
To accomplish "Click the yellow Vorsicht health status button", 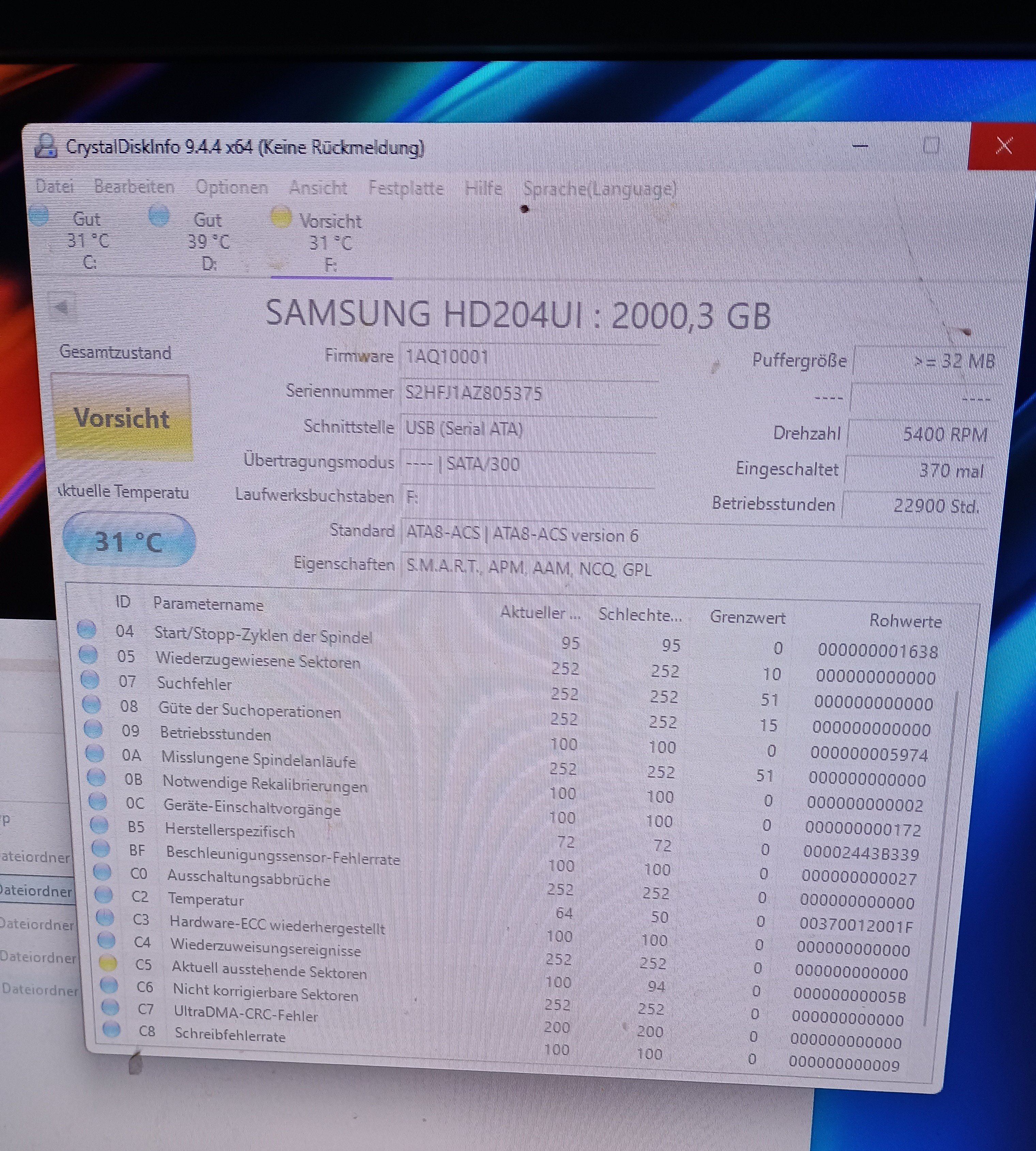I will [122, 418].
